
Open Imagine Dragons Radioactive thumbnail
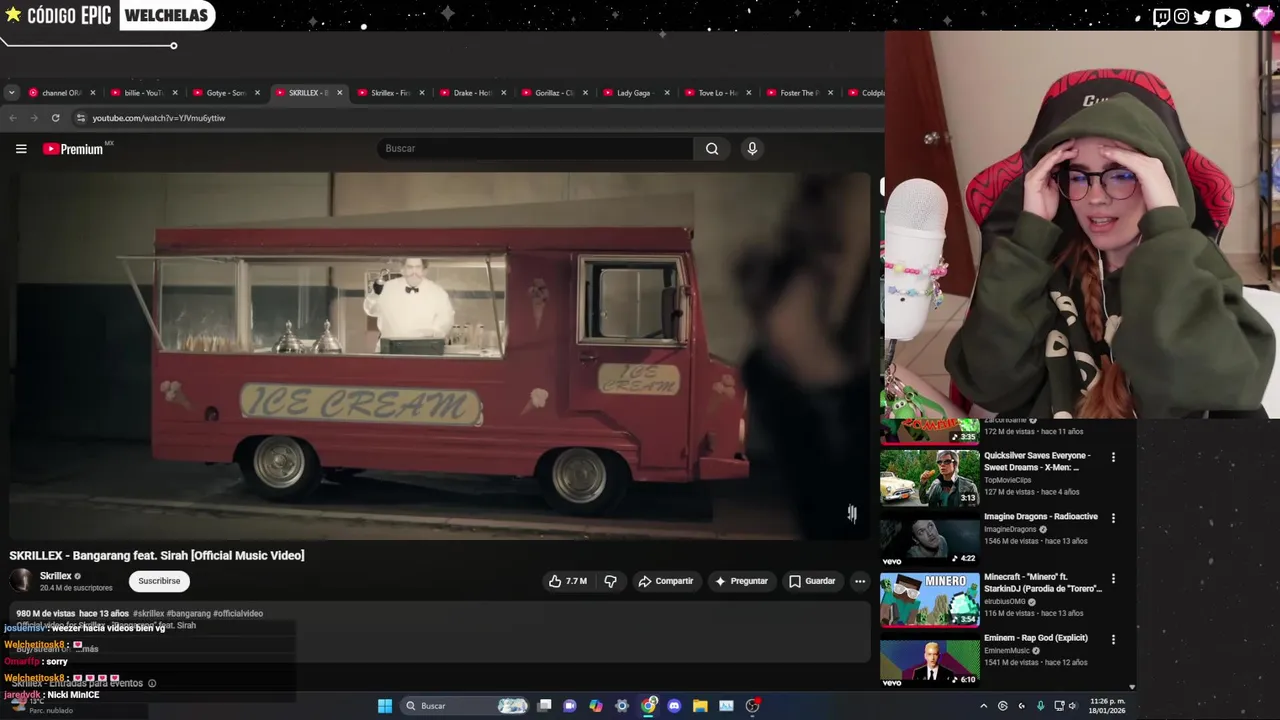coord(930,539)
